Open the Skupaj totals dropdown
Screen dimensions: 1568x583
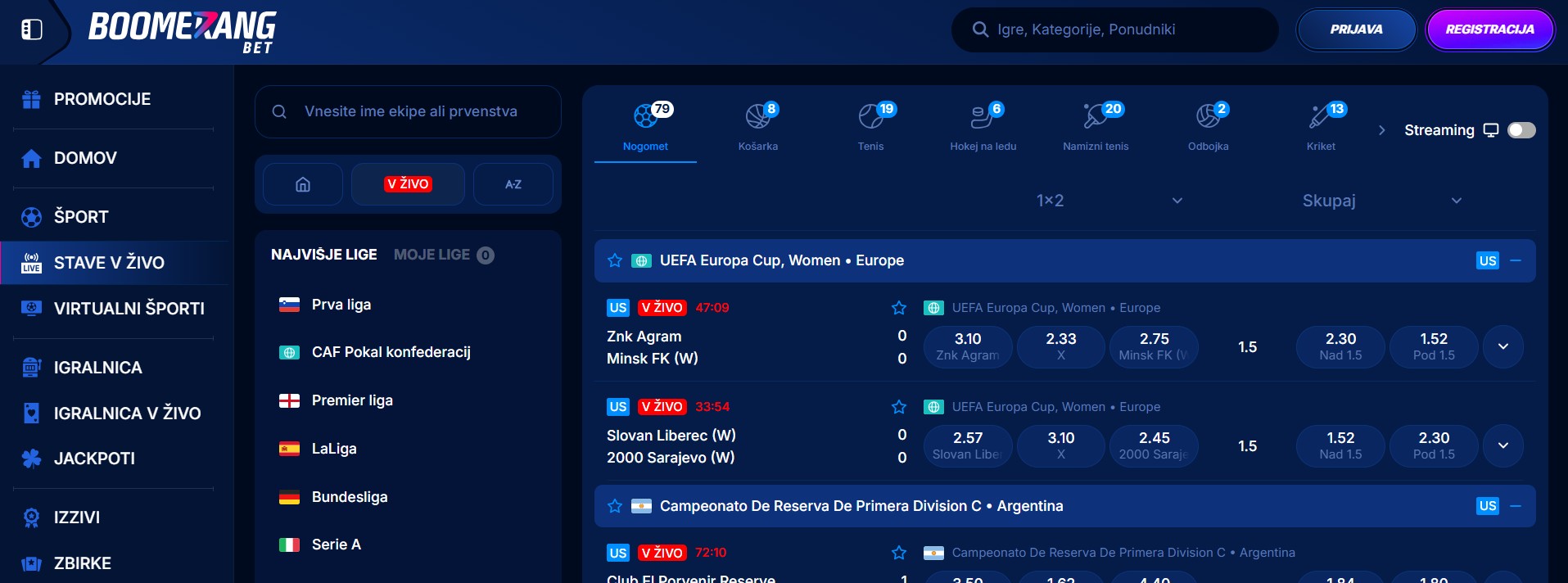(x=1382, y=201)
